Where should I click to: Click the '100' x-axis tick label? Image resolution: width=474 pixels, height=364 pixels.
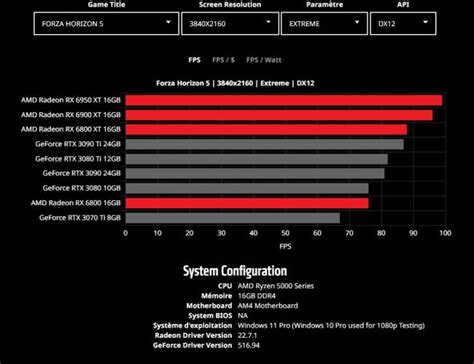click(445, 233)
